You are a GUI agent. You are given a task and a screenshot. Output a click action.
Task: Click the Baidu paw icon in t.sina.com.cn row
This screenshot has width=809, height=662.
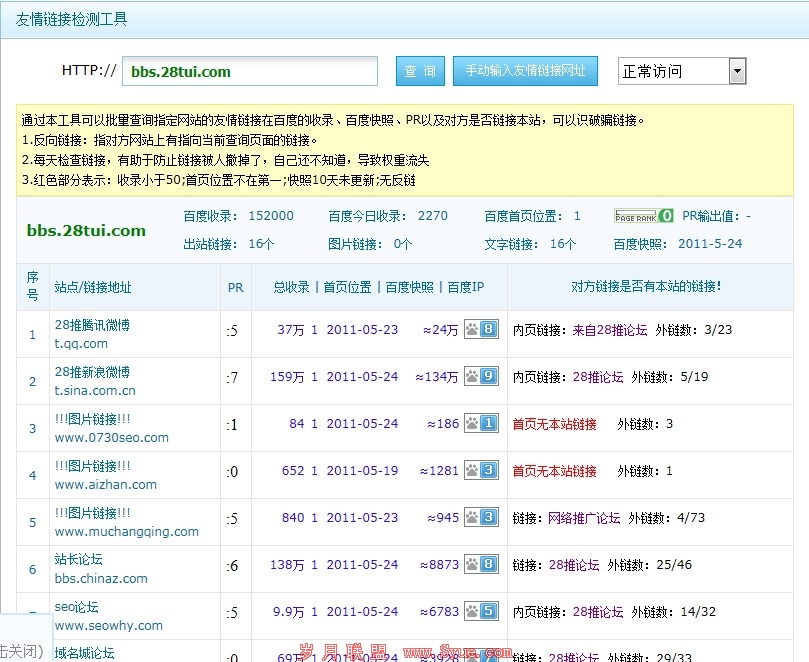[x=481, y=377]
